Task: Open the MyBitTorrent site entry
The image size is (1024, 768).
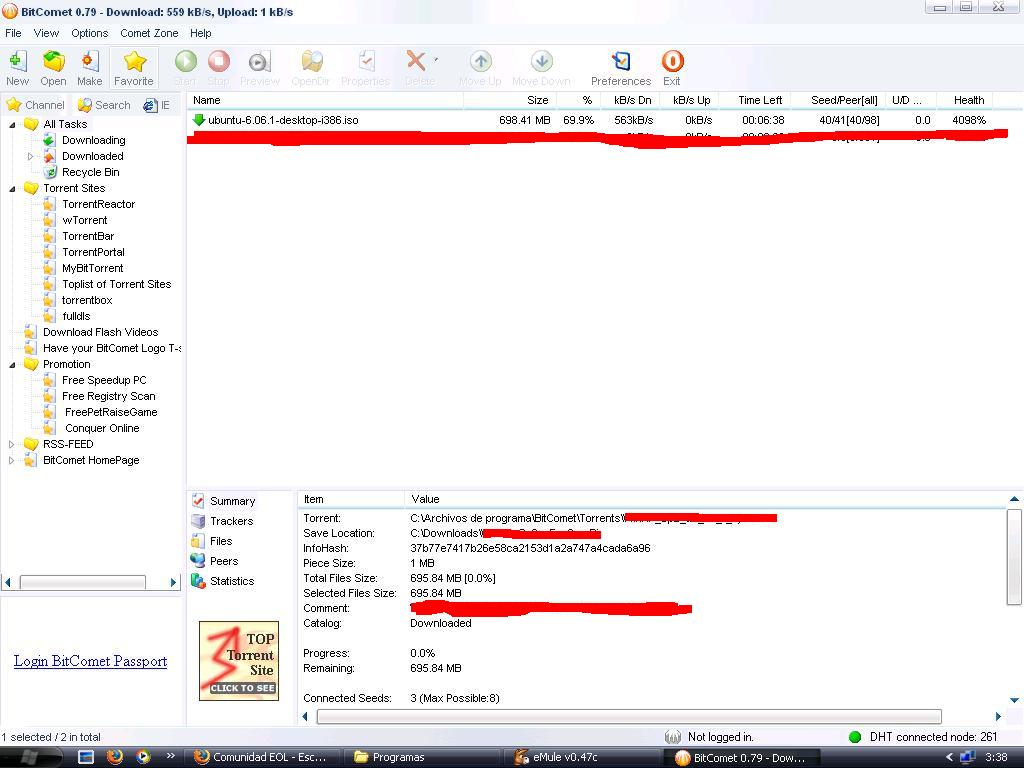Action: pos(93,268)
